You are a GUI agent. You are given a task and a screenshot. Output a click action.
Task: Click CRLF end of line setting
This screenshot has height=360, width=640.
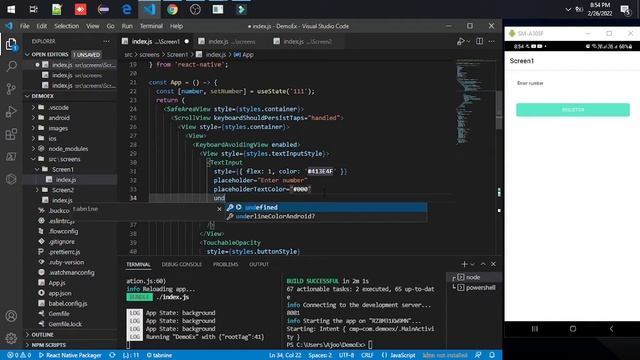[367, 355]
